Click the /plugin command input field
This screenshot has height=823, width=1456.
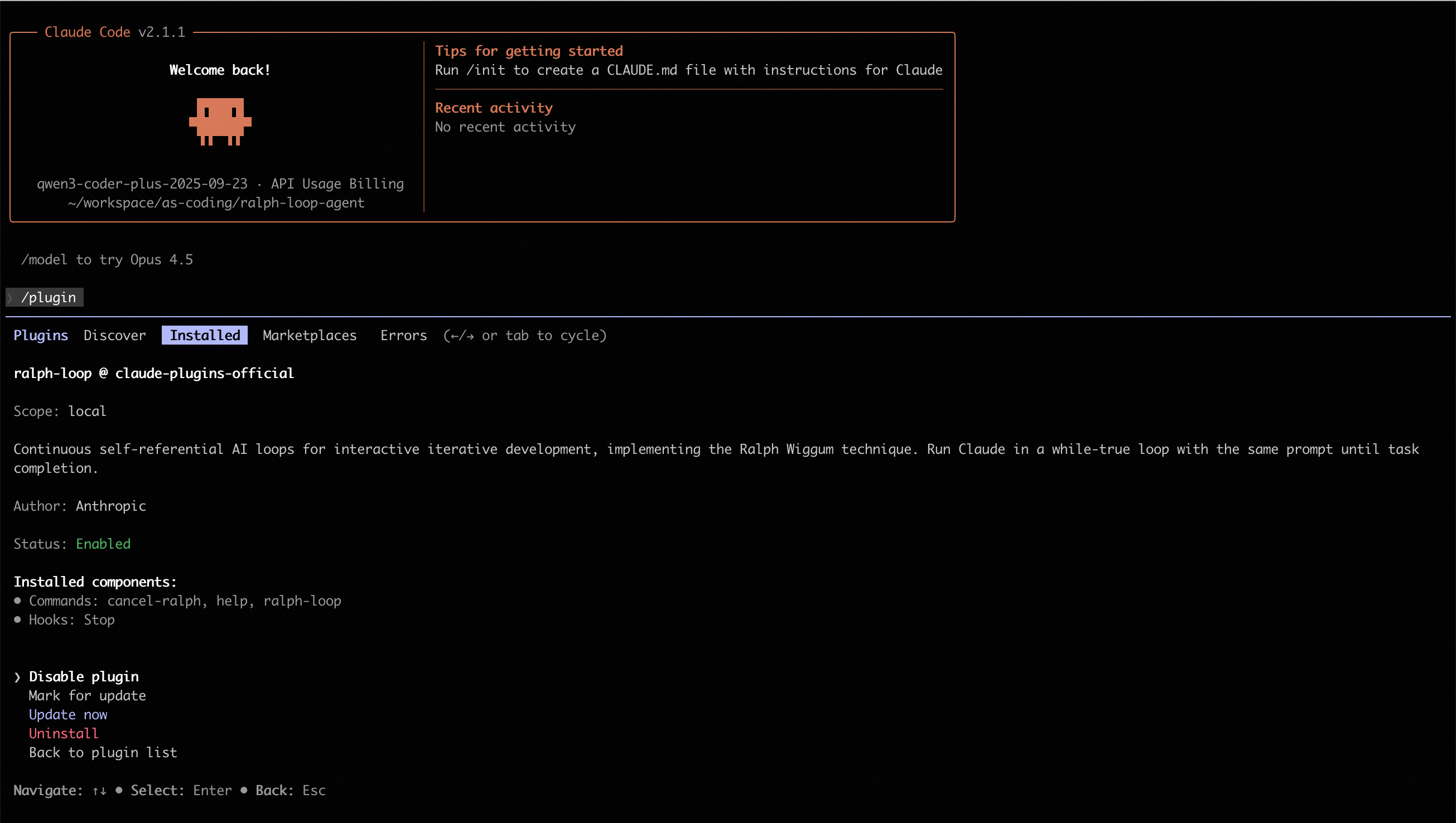(x=49, y=297)
